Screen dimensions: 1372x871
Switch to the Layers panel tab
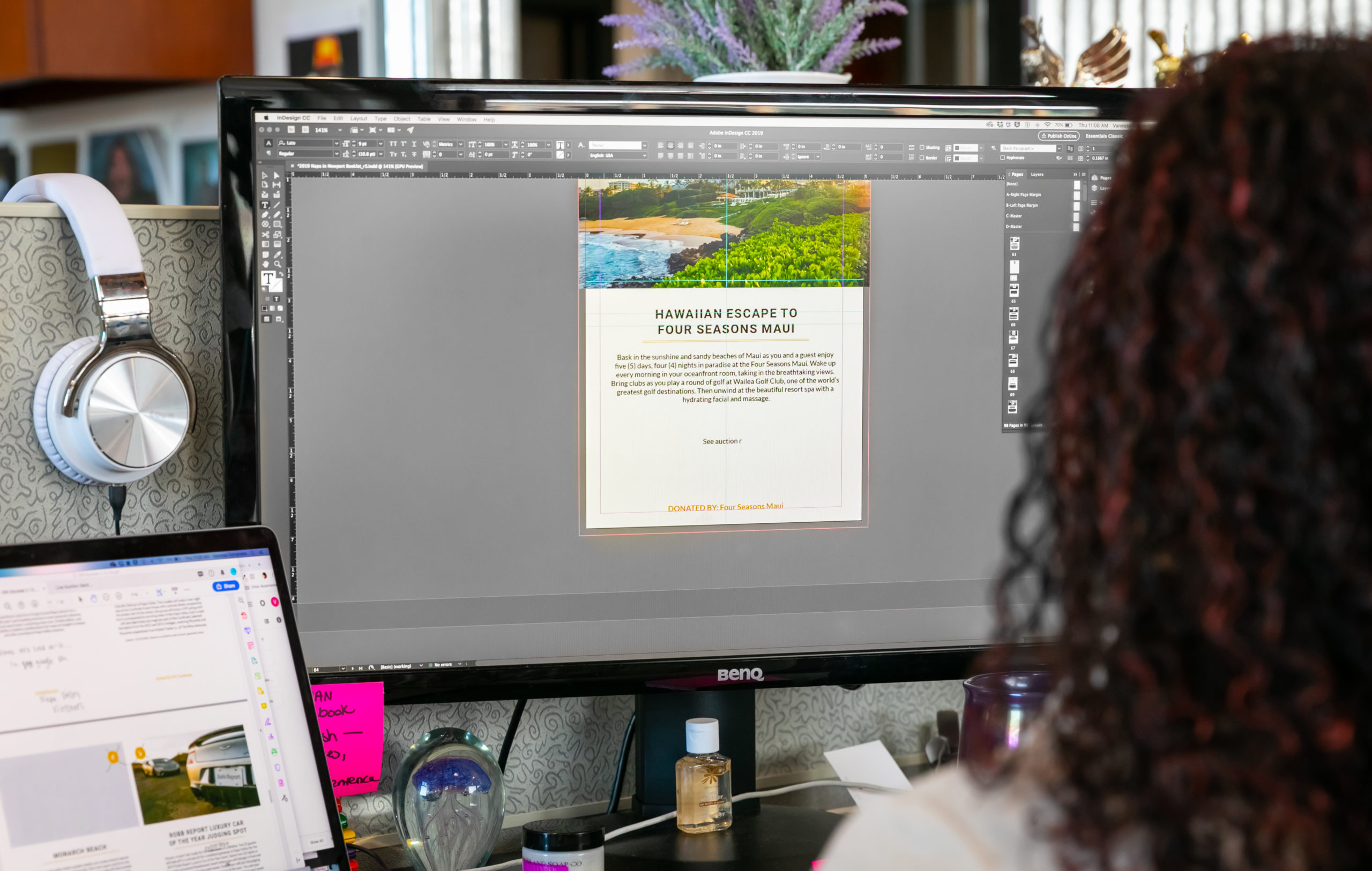1037,174
